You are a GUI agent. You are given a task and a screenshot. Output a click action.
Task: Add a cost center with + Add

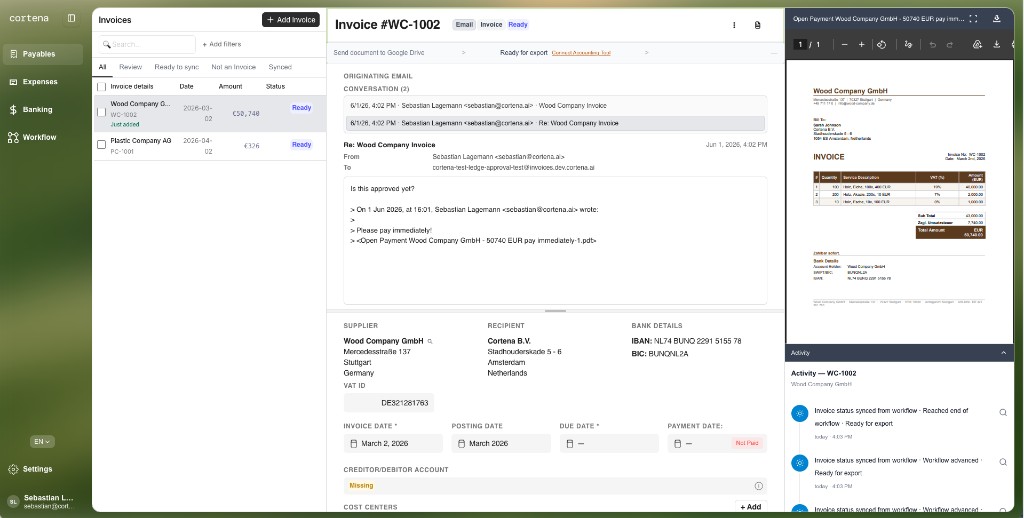pyautogui.click(x=750, y=507)
